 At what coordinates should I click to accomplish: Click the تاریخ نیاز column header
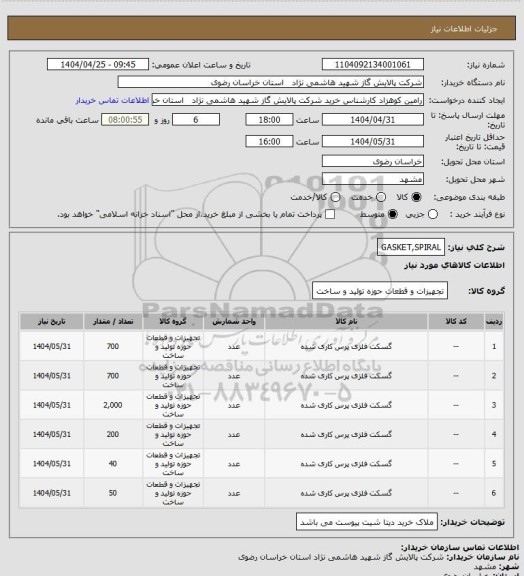[x=51, y=322]
